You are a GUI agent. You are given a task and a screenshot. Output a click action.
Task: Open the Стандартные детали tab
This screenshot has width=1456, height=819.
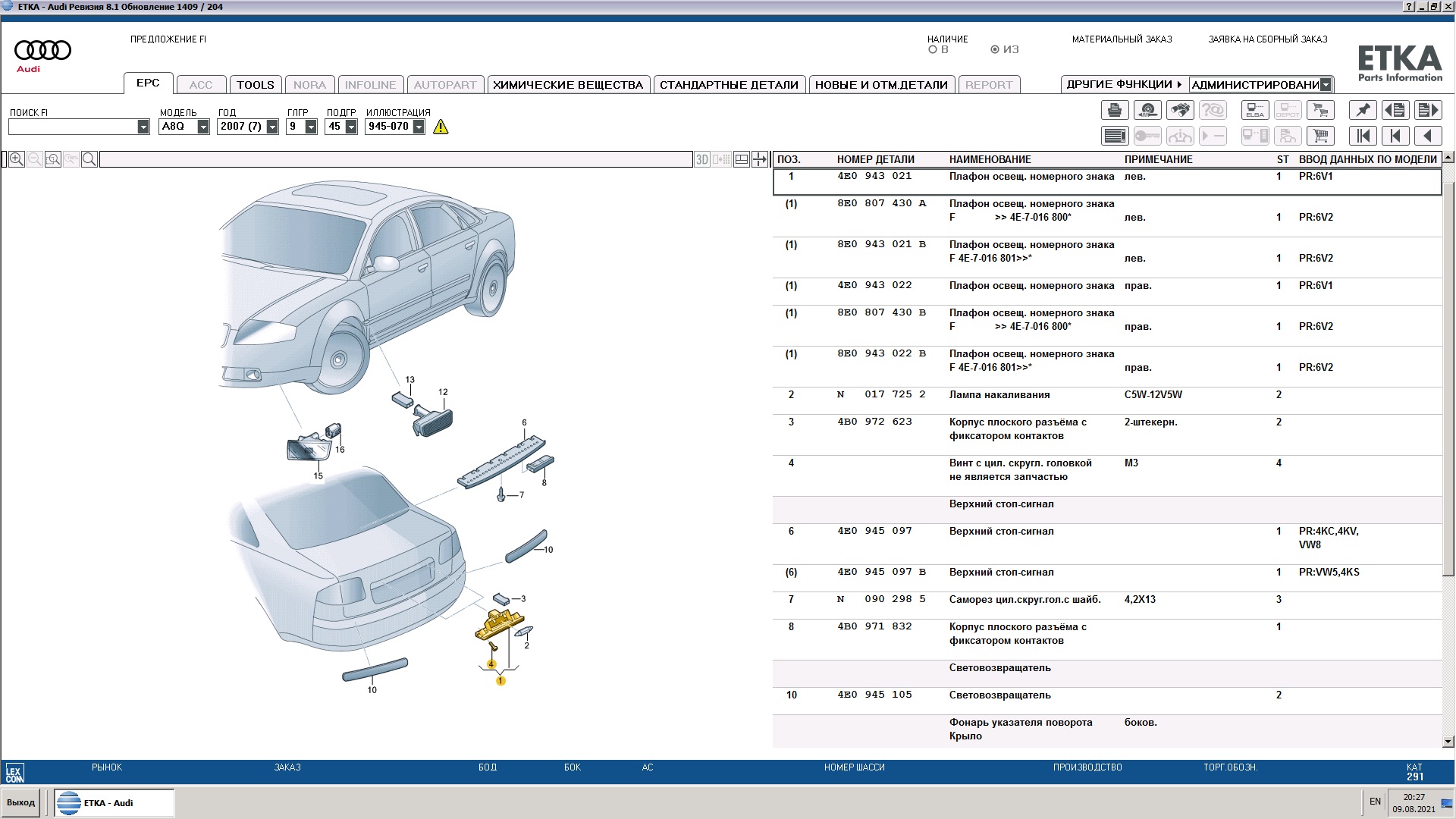click(728, 85)
